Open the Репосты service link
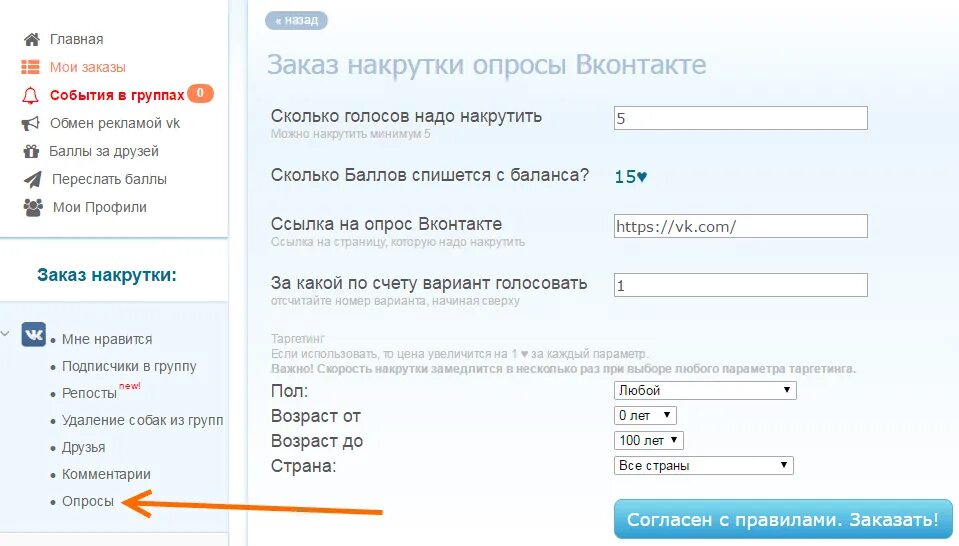Screen dimensions: 959x546 89,393
